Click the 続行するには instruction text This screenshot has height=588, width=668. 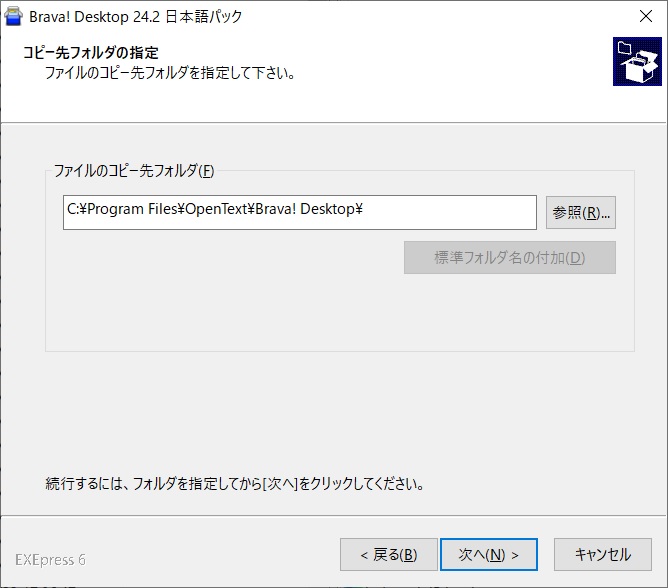click(235, 484)
